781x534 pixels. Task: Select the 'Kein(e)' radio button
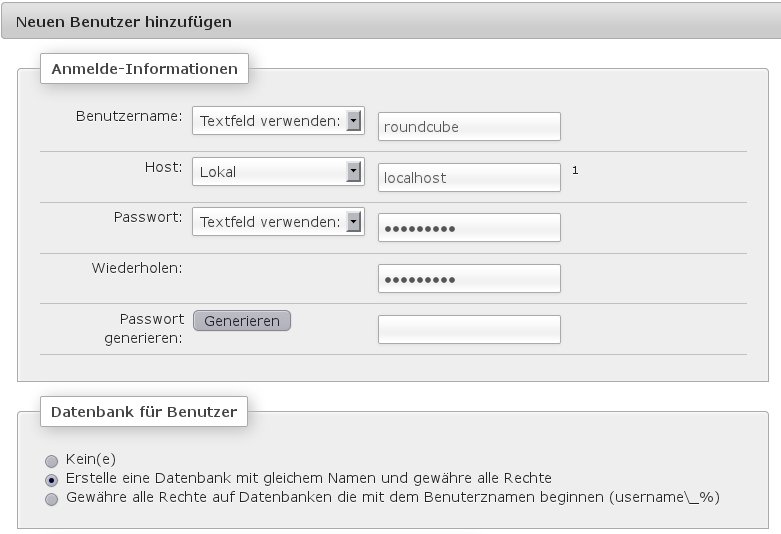click(x=52, y=461)
